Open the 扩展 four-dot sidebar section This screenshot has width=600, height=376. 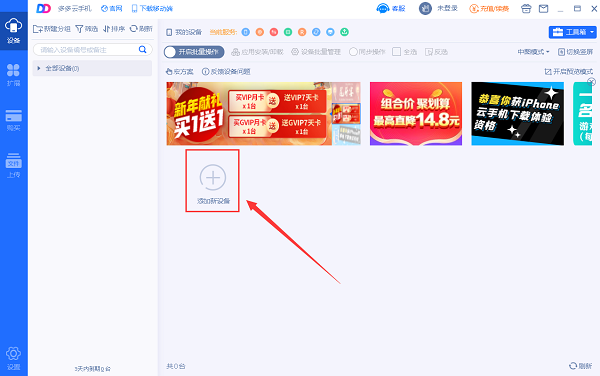tap(13, 75)
